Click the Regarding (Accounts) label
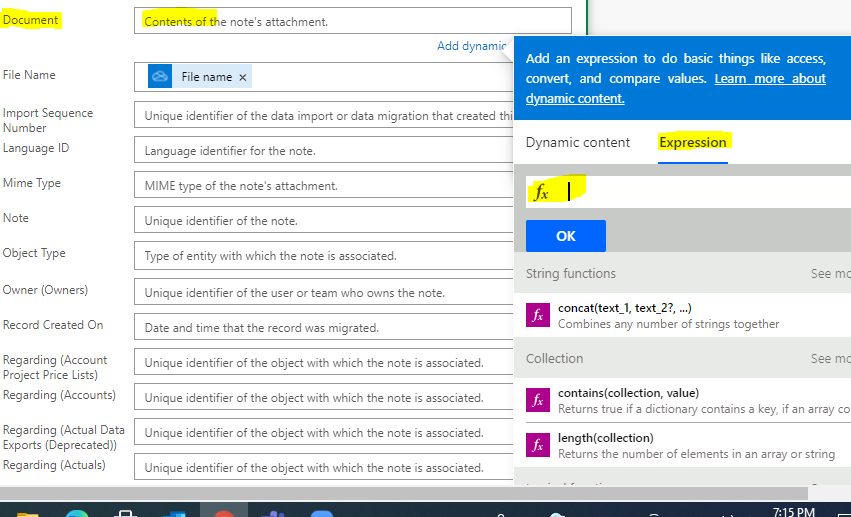 (x=59, y=395)
